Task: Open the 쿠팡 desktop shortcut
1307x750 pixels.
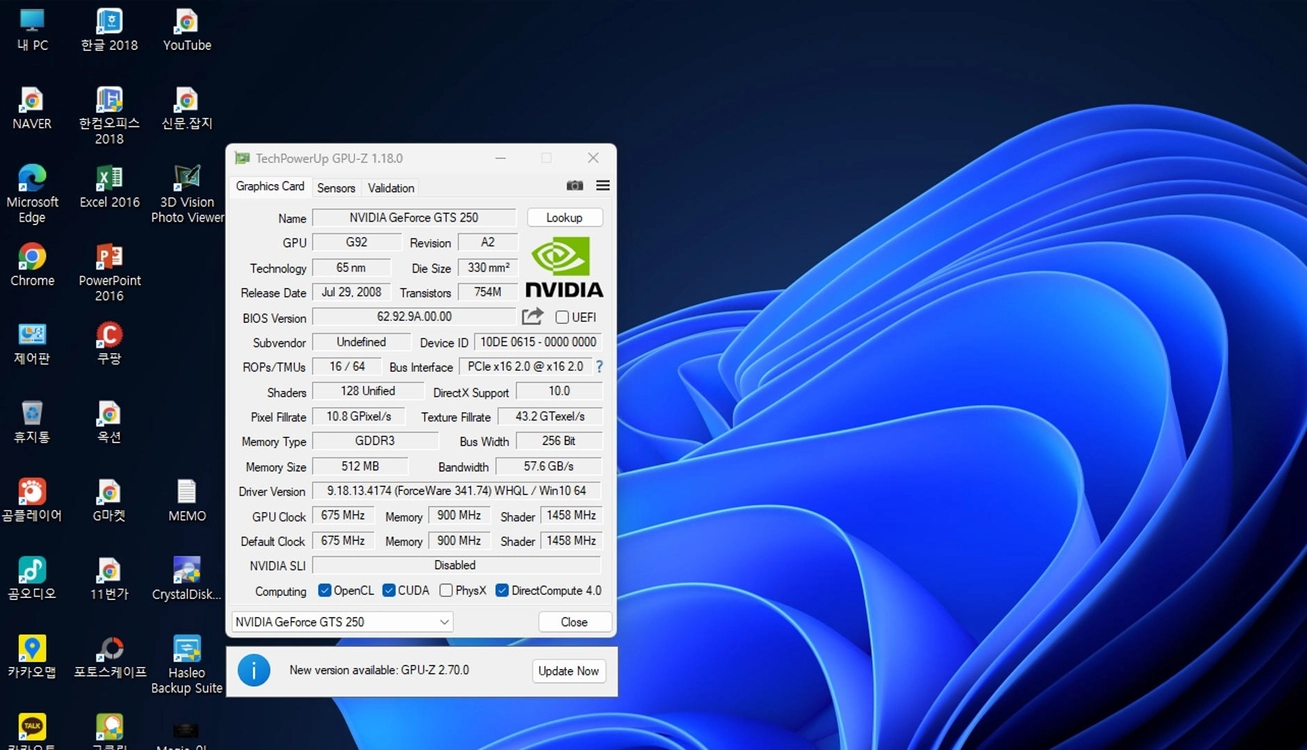Action: (109, 343)
